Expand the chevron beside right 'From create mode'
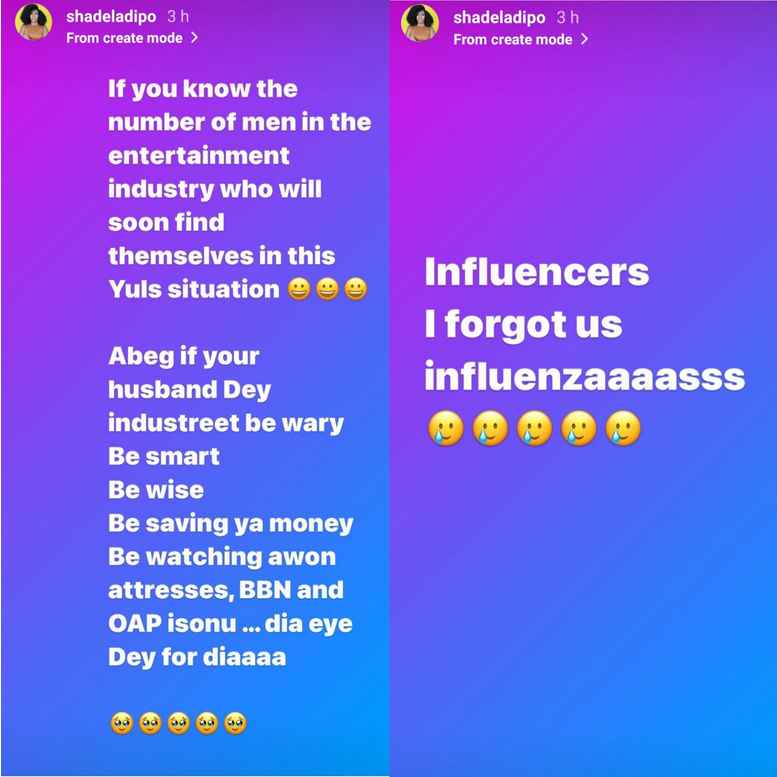777x777 pixels. tap(584, 39)
